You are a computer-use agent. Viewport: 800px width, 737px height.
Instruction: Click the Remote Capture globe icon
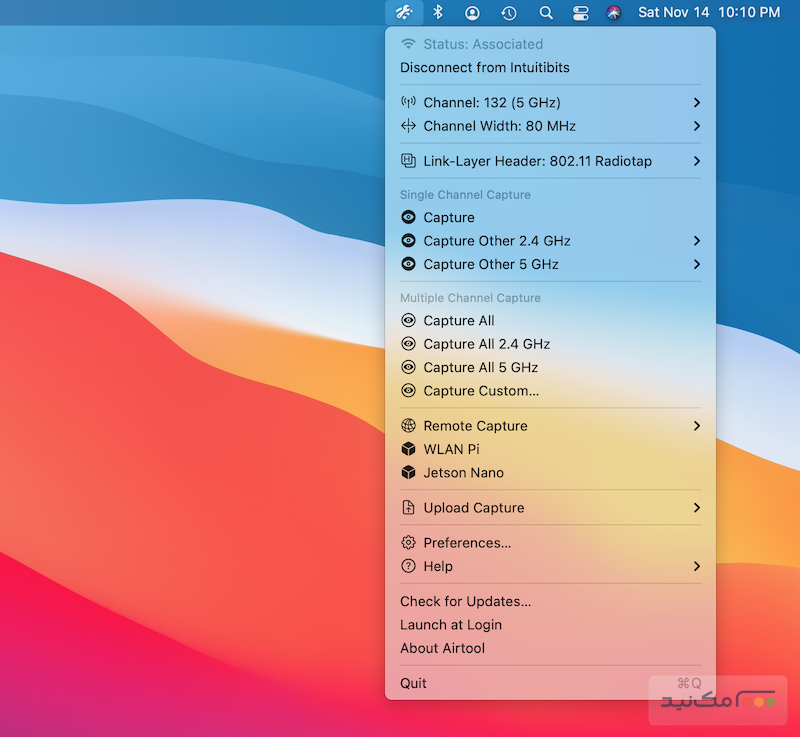pyautogui.click(x=410, y=426)
